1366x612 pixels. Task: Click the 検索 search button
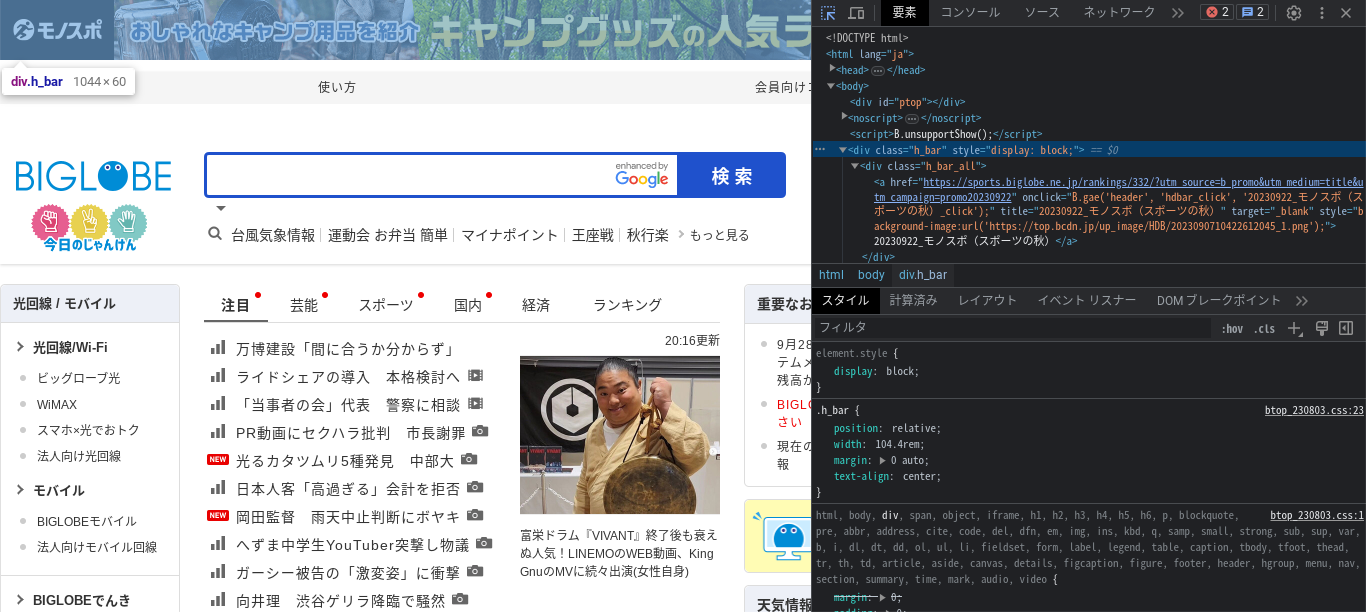tap(733, 175)
